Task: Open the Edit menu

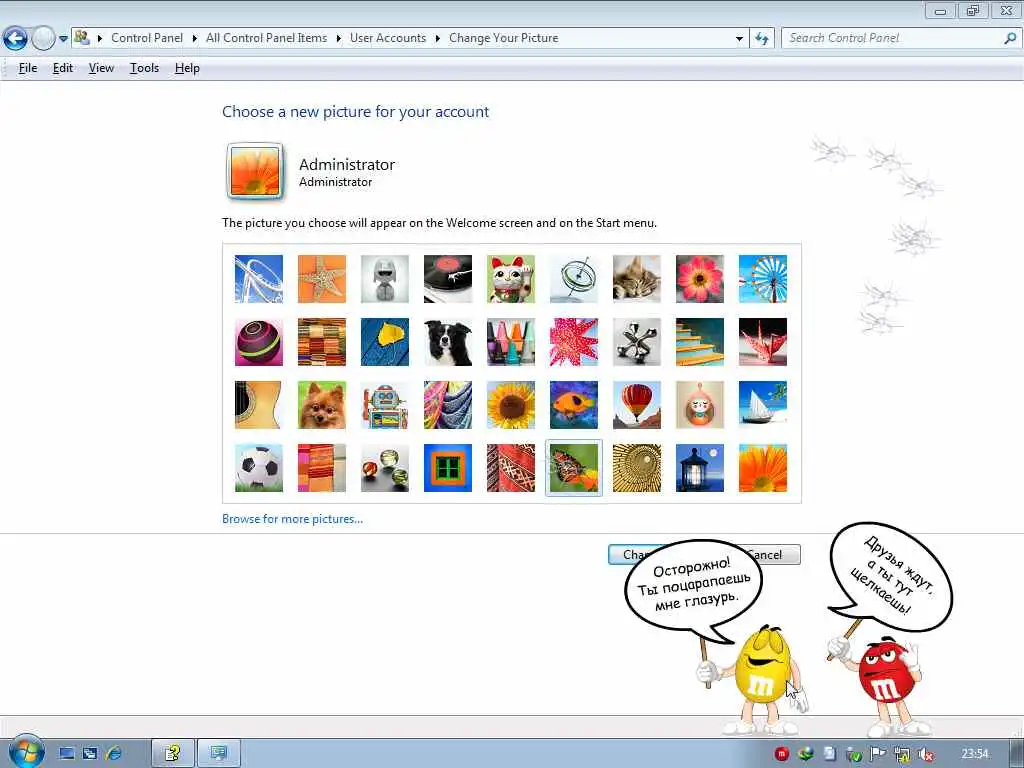Action: coord(63,68)
